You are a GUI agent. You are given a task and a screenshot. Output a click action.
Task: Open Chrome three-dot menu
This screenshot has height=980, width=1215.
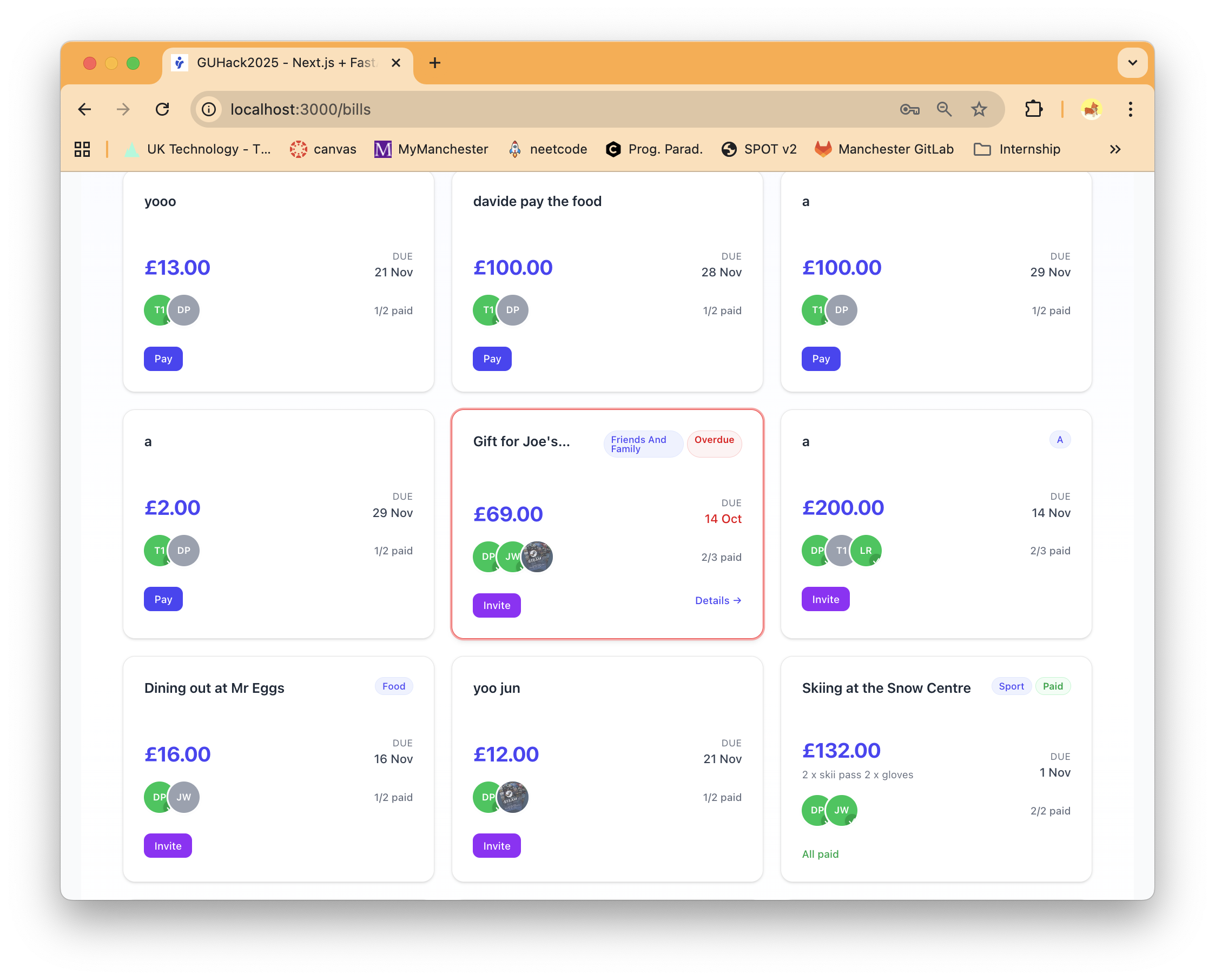tap(1130, 109)
